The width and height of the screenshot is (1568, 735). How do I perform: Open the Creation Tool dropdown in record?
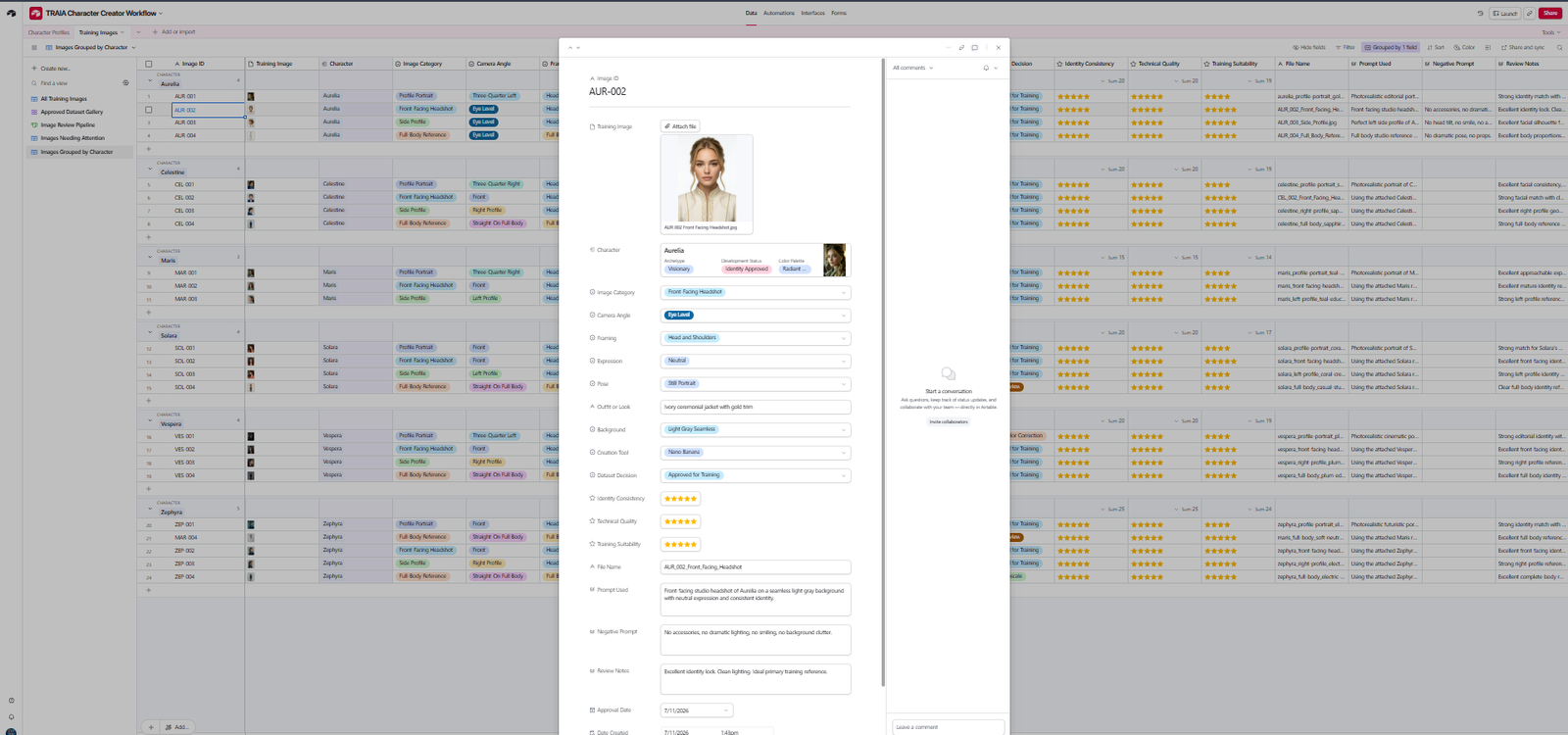(756, 453)
